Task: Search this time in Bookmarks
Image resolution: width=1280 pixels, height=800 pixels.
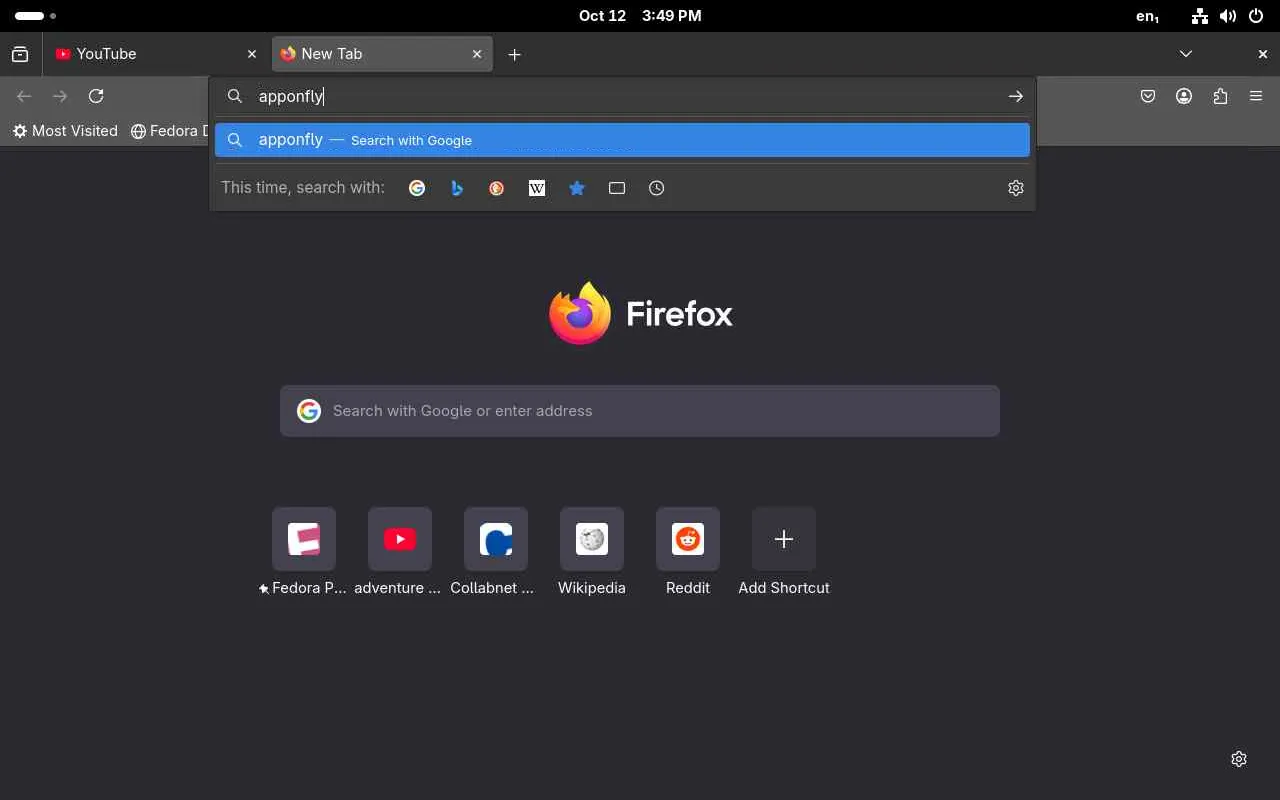Action: [x=577, y=188]
